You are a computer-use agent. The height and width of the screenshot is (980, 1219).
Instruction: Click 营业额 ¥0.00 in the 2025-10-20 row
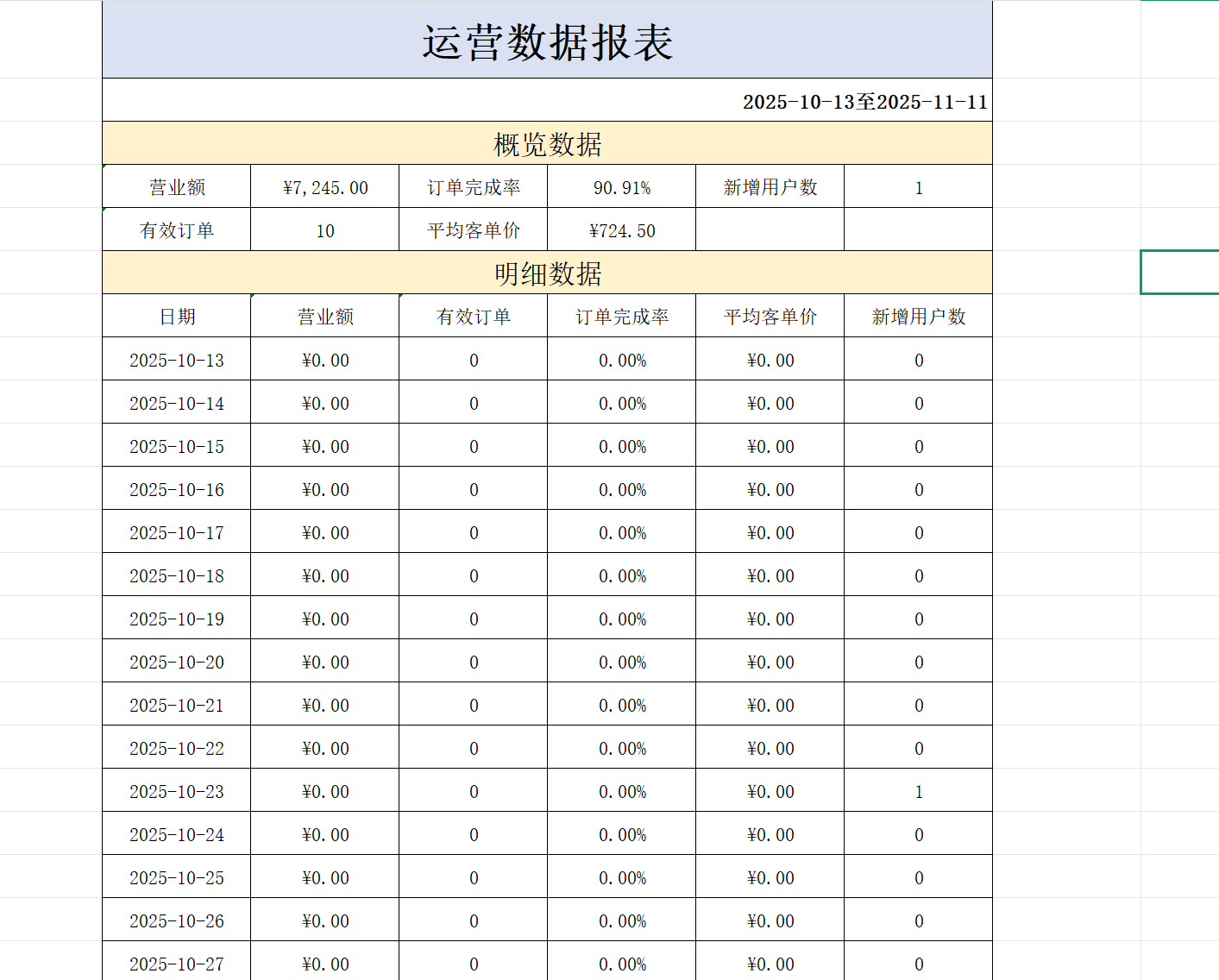(x=325, y=661)
